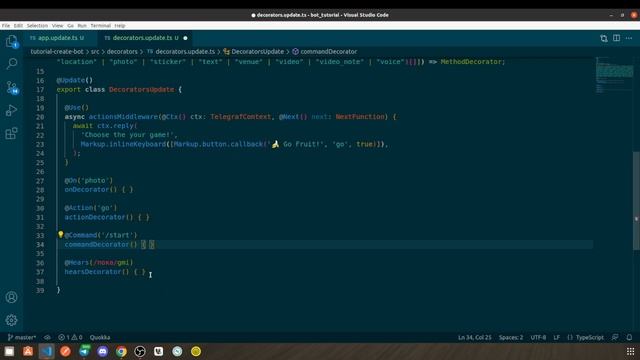
Task: Click the onDecorator method on line 28
Action: tap(87, 190)
